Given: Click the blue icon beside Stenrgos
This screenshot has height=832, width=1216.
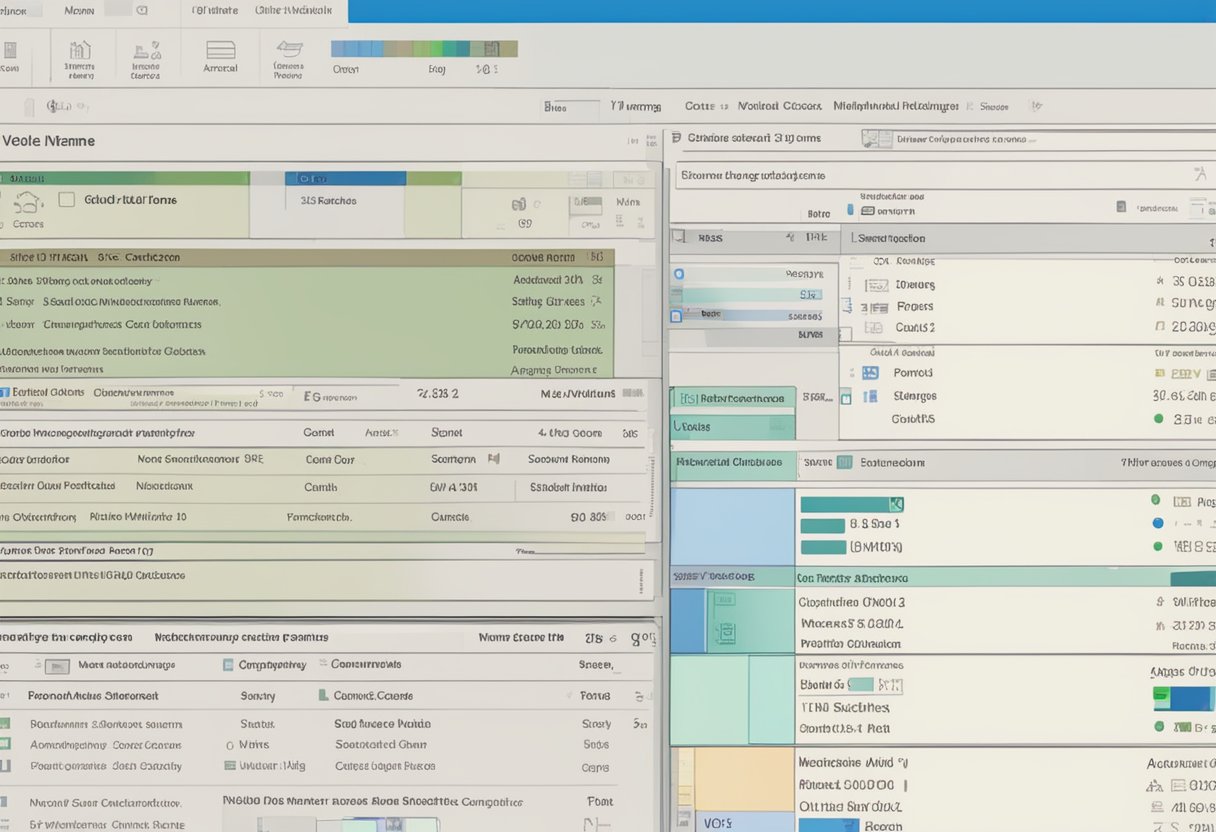Looking at the screenshot, I should click(x=870, y=396).
